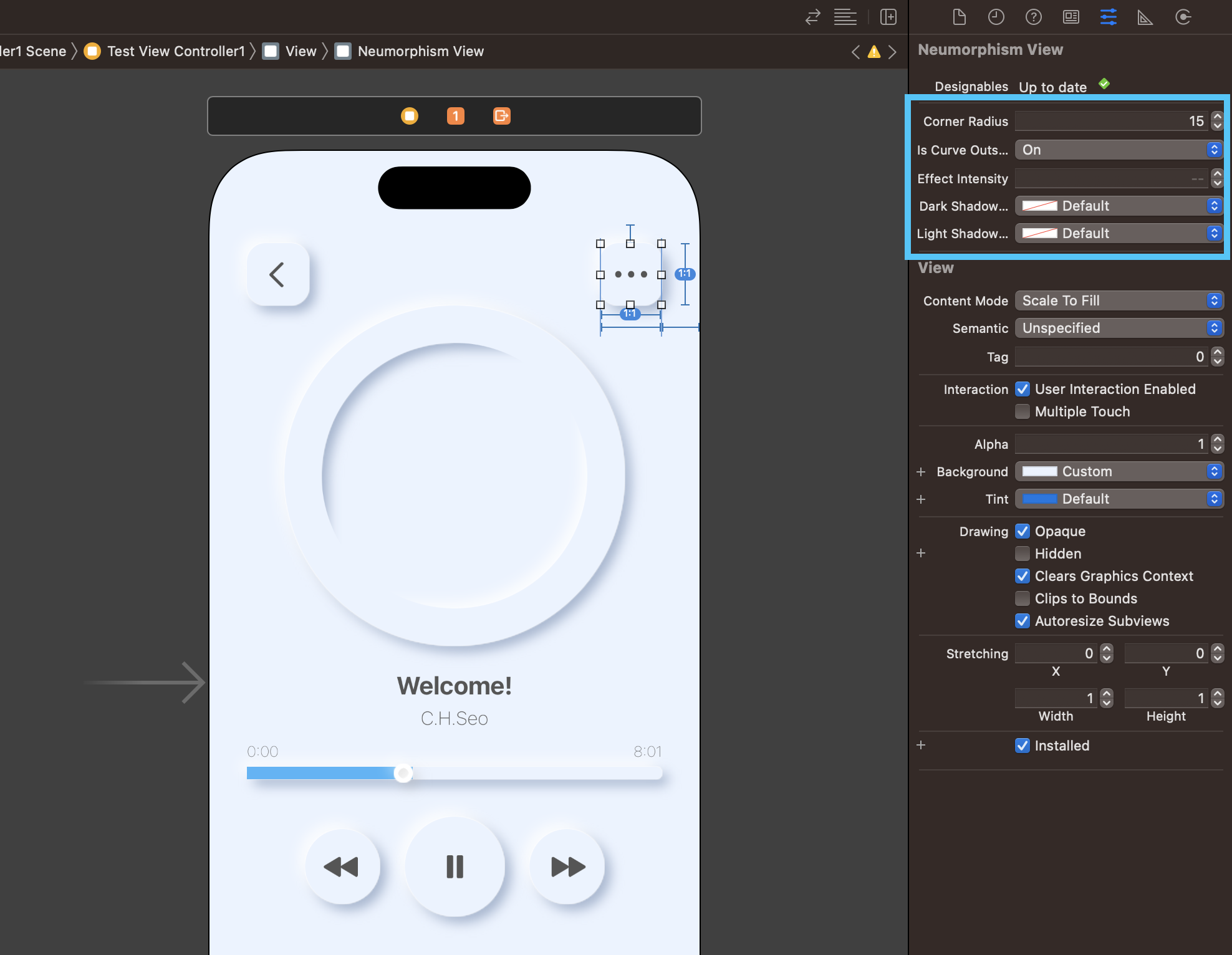Enable the Clips to Bounds checkbox
Image resolution: width=1232 pixels, height=955 pixels.
[1022, 598]
